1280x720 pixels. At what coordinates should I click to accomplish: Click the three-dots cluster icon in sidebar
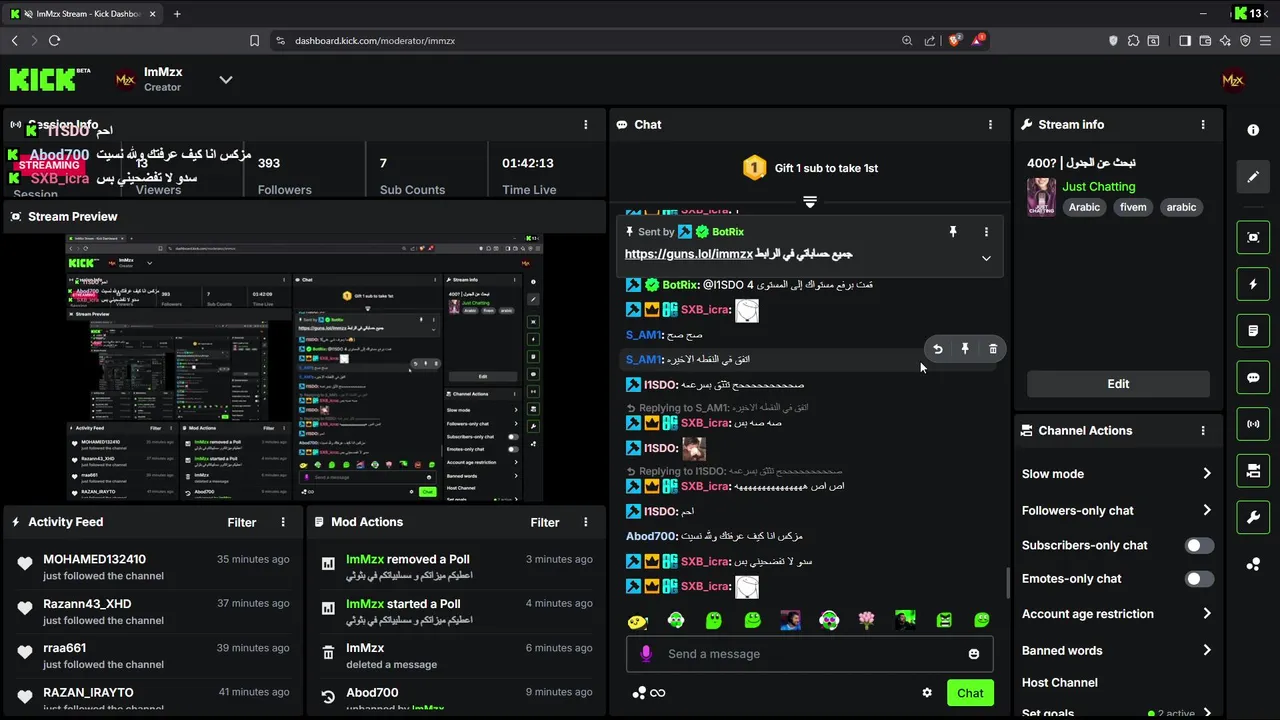[x=1253, y=564]
